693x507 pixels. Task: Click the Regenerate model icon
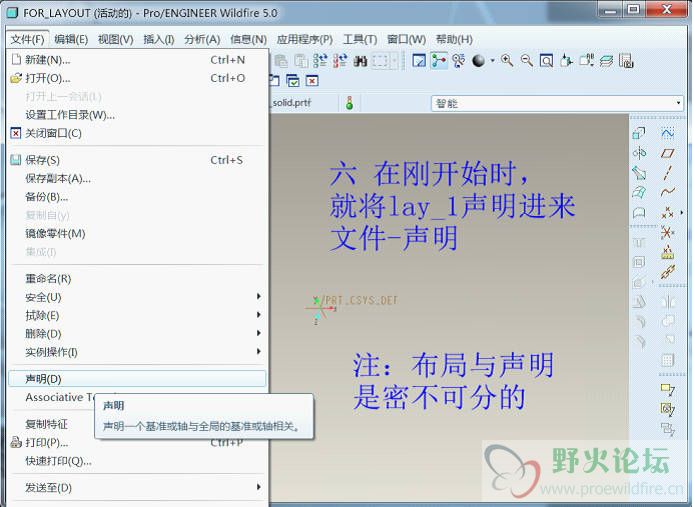pos(320,61)
